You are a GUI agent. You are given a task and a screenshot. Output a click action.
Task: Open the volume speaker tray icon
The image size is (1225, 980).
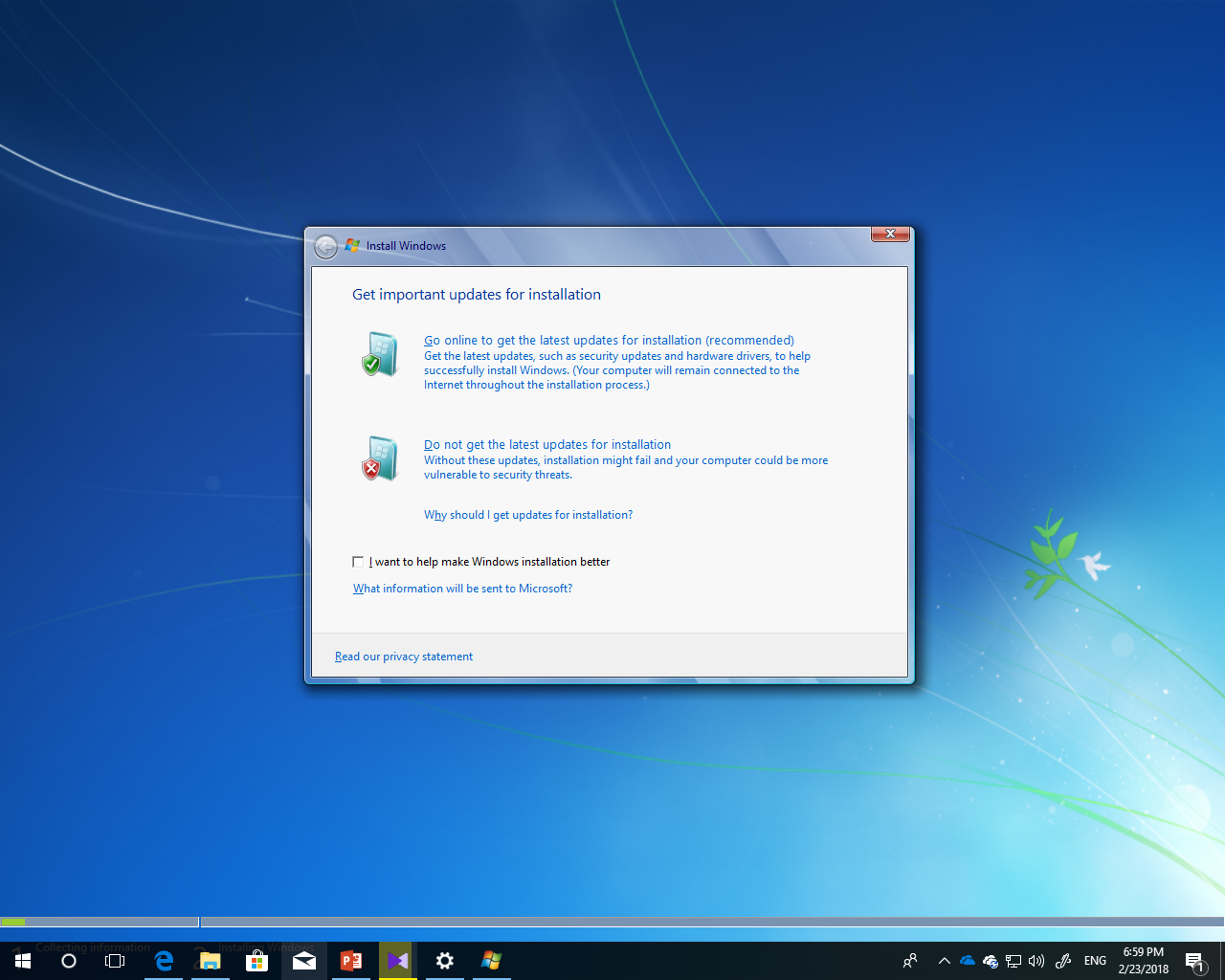(1036, 961)
